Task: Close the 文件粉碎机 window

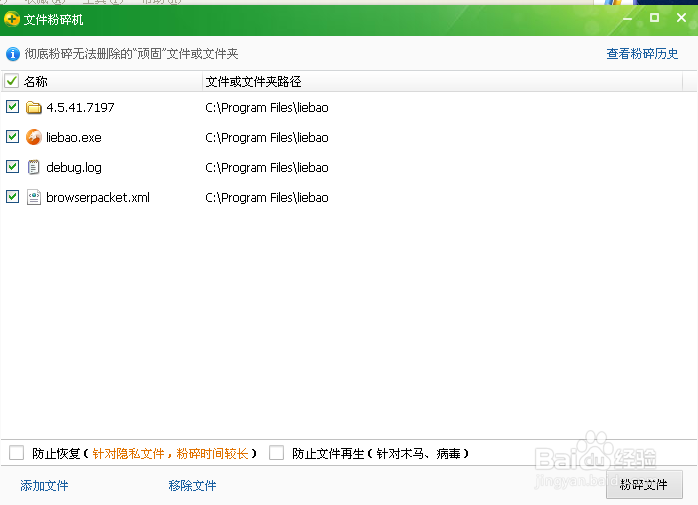Action: click(x=681, y=17)
